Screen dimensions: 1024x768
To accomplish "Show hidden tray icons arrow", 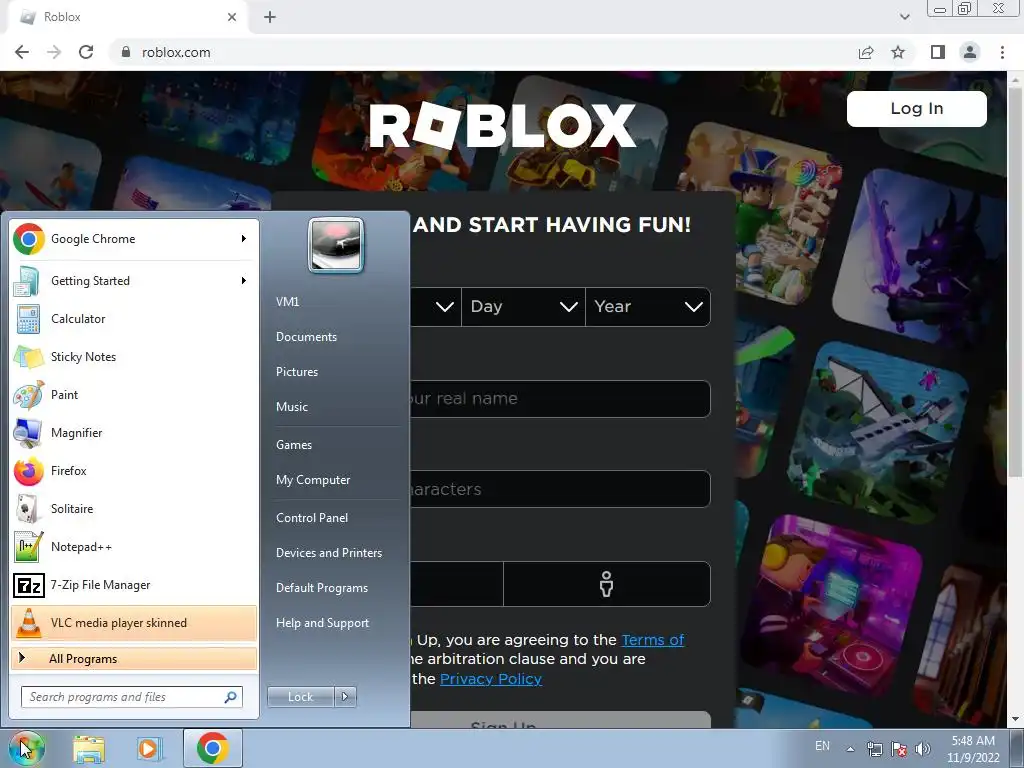I will click(850, 750).
